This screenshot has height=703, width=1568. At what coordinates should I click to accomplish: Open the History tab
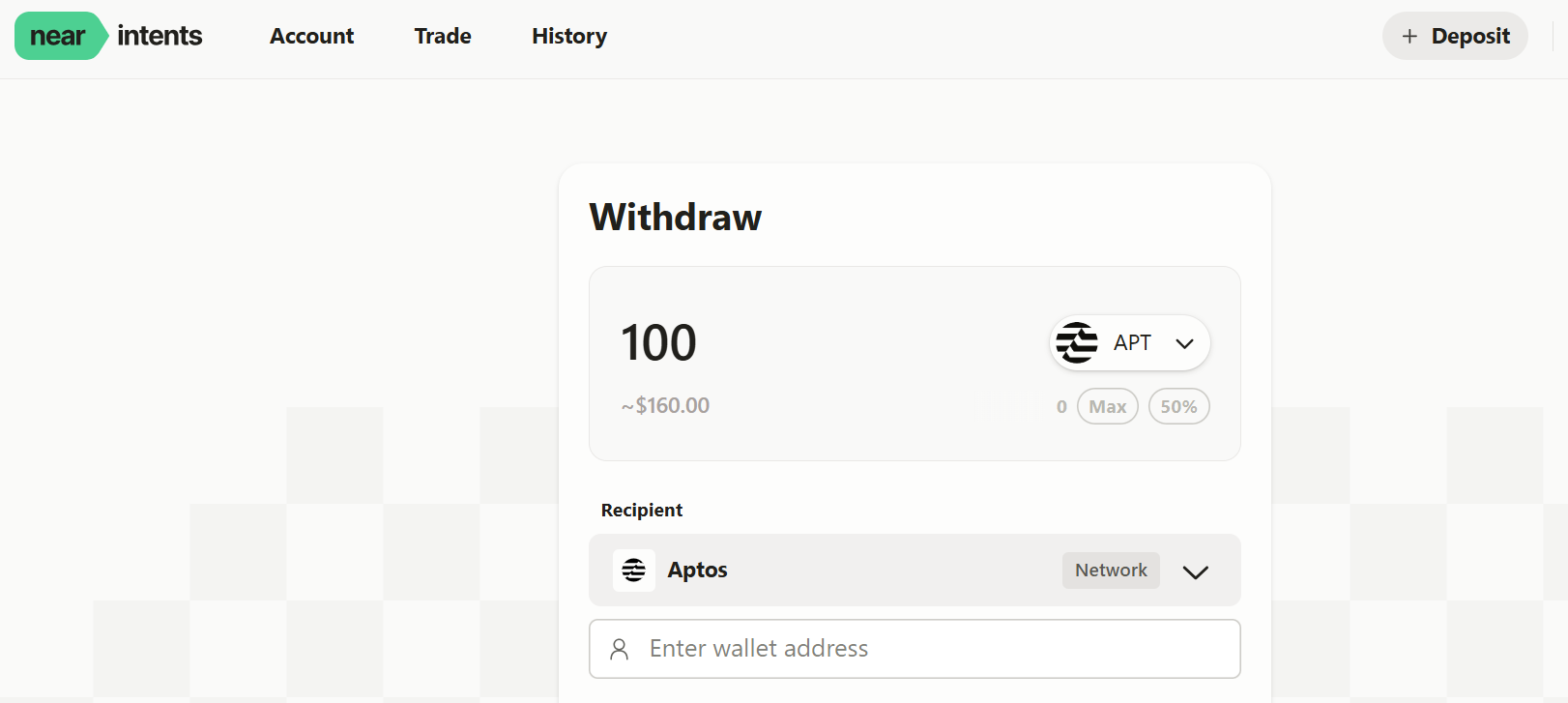point(569,36)
